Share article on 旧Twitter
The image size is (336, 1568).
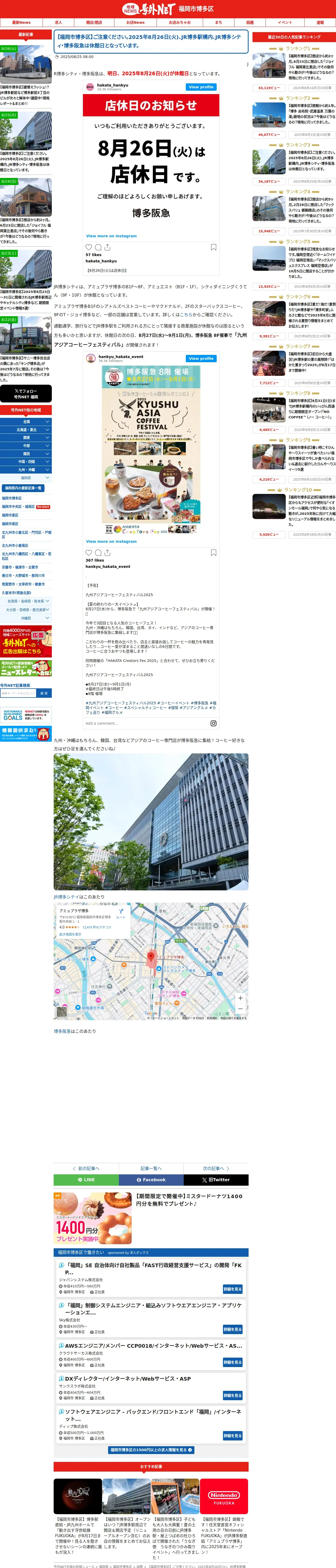pyautogui.click(x=216, y=1180)
